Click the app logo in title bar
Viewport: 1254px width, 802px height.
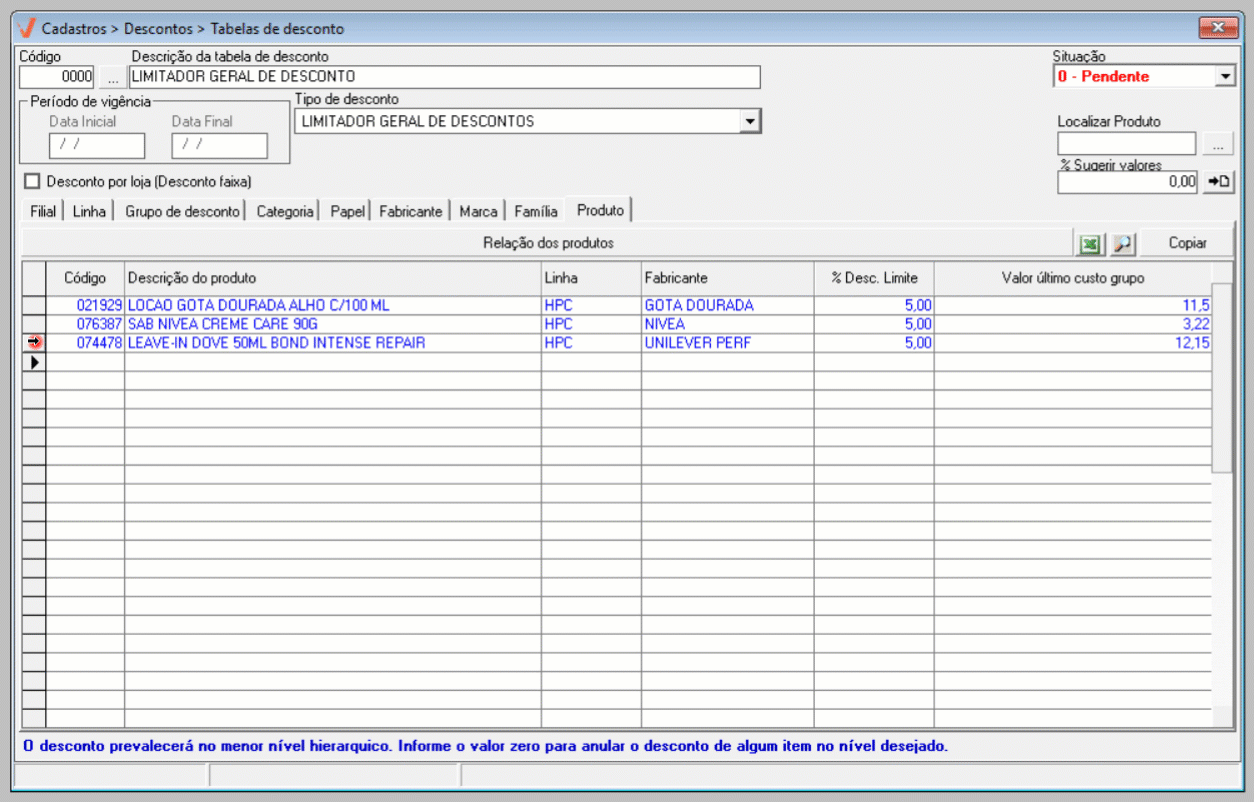27,28
